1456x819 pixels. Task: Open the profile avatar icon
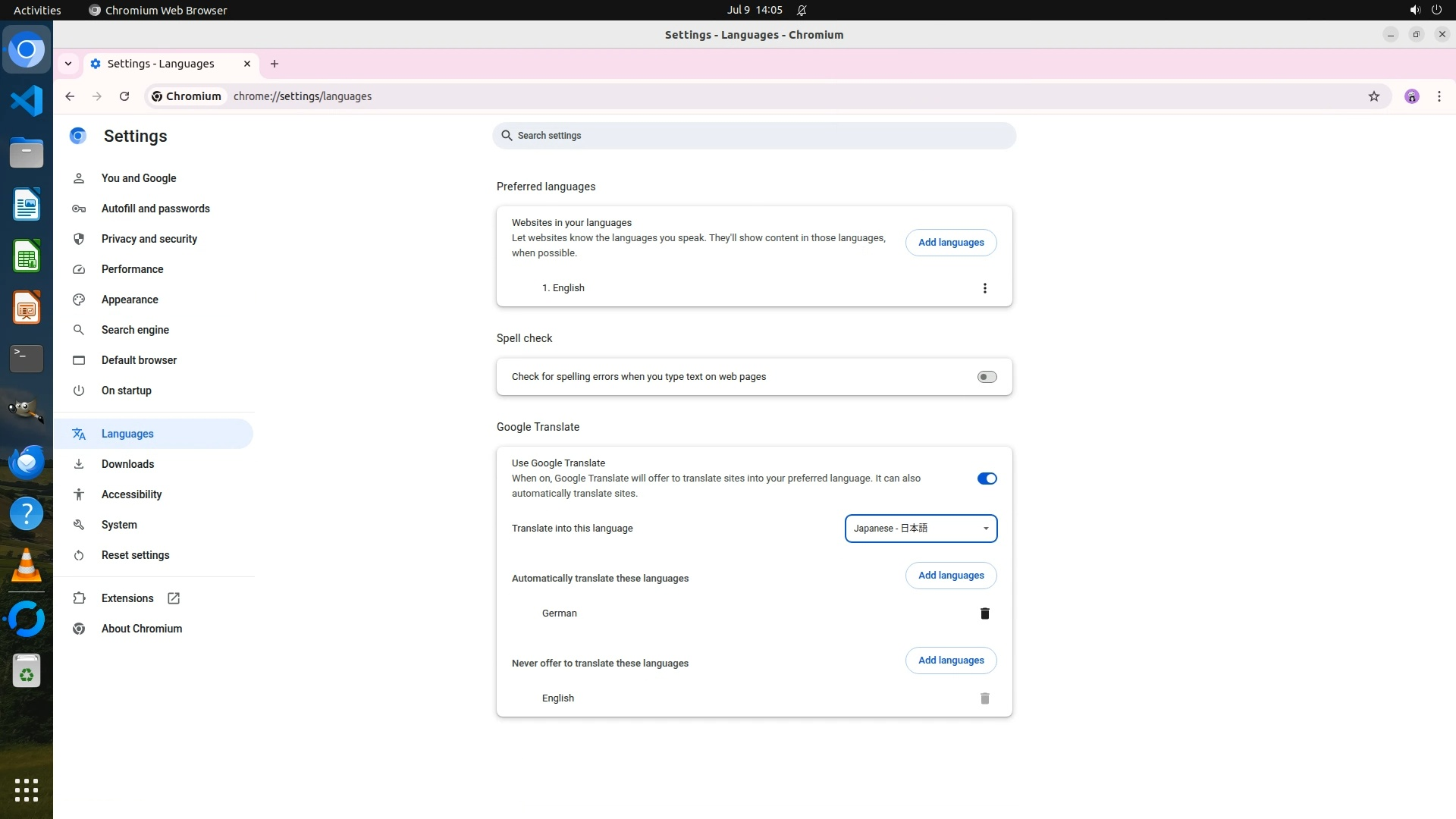pos(1411,96)
